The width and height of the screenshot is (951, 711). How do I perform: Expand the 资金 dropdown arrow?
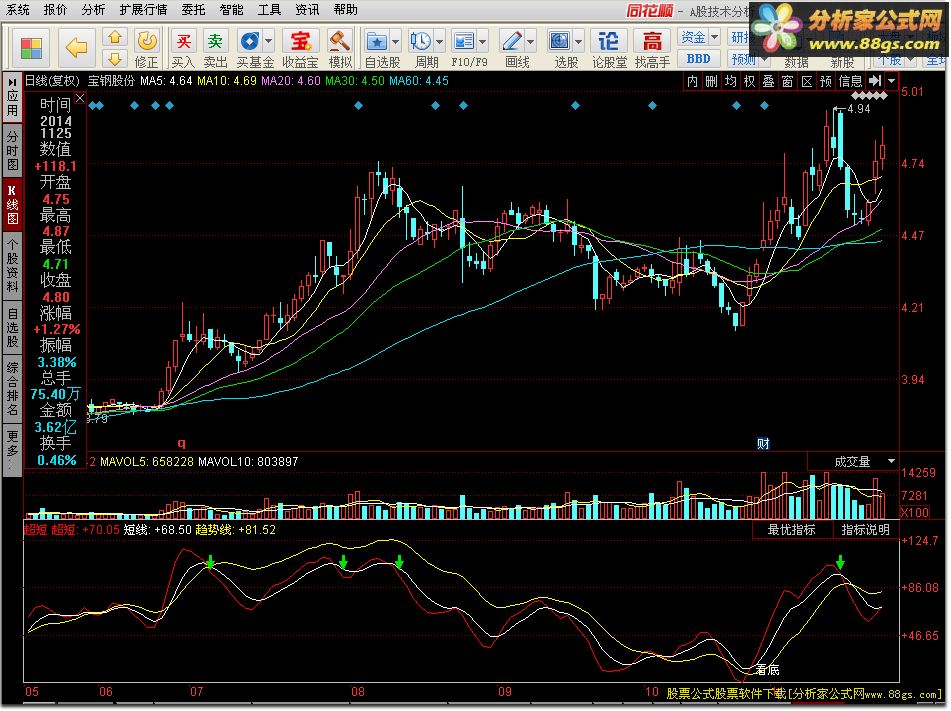[714, 37]
